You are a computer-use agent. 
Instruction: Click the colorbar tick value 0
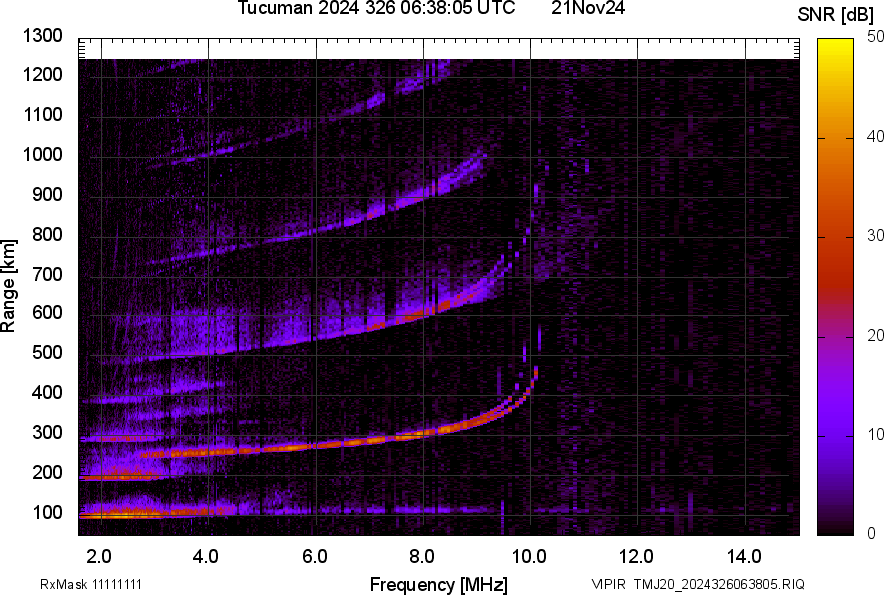point(872,533)
